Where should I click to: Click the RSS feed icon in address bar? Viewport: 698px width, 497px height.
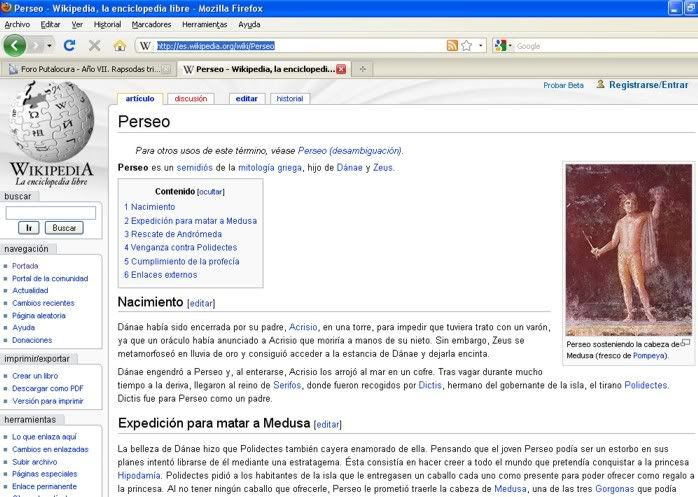coord(452,45)
